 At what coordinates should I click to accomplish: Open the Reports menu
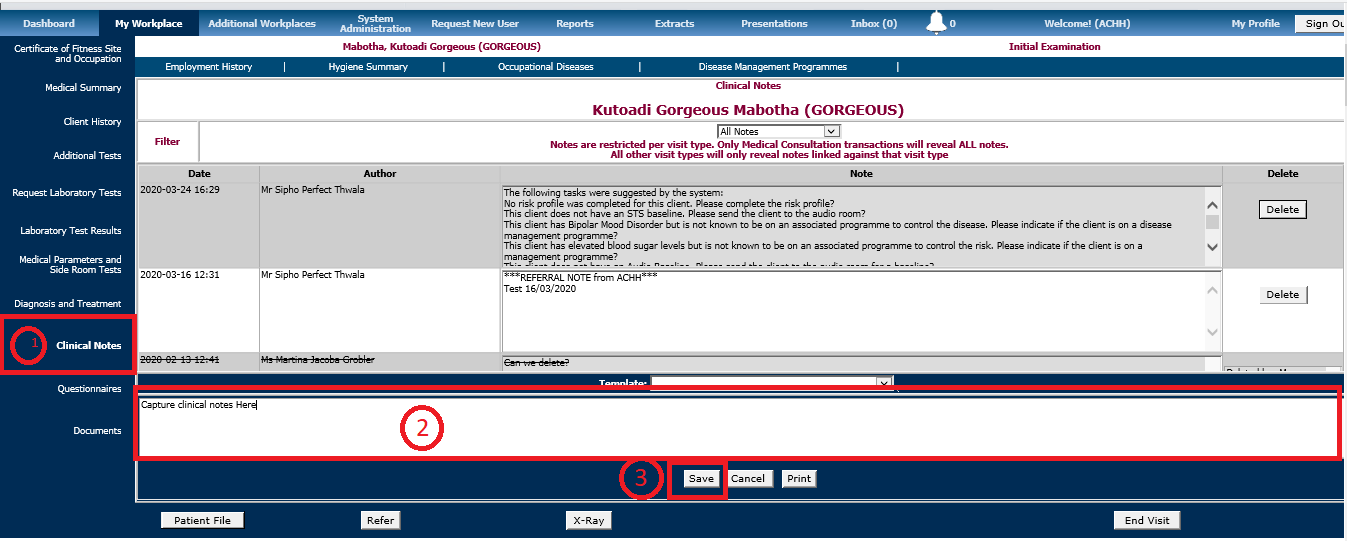point(574,23)
